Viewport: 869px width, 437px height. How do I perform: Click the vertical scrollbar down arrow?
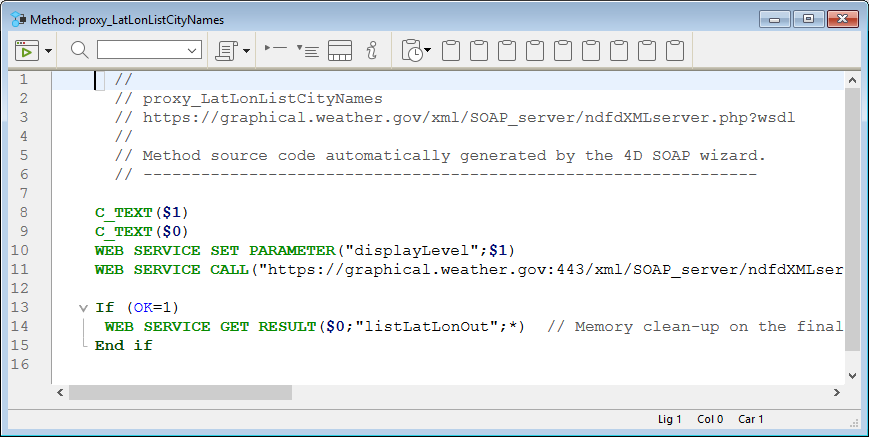coord(852,376)
